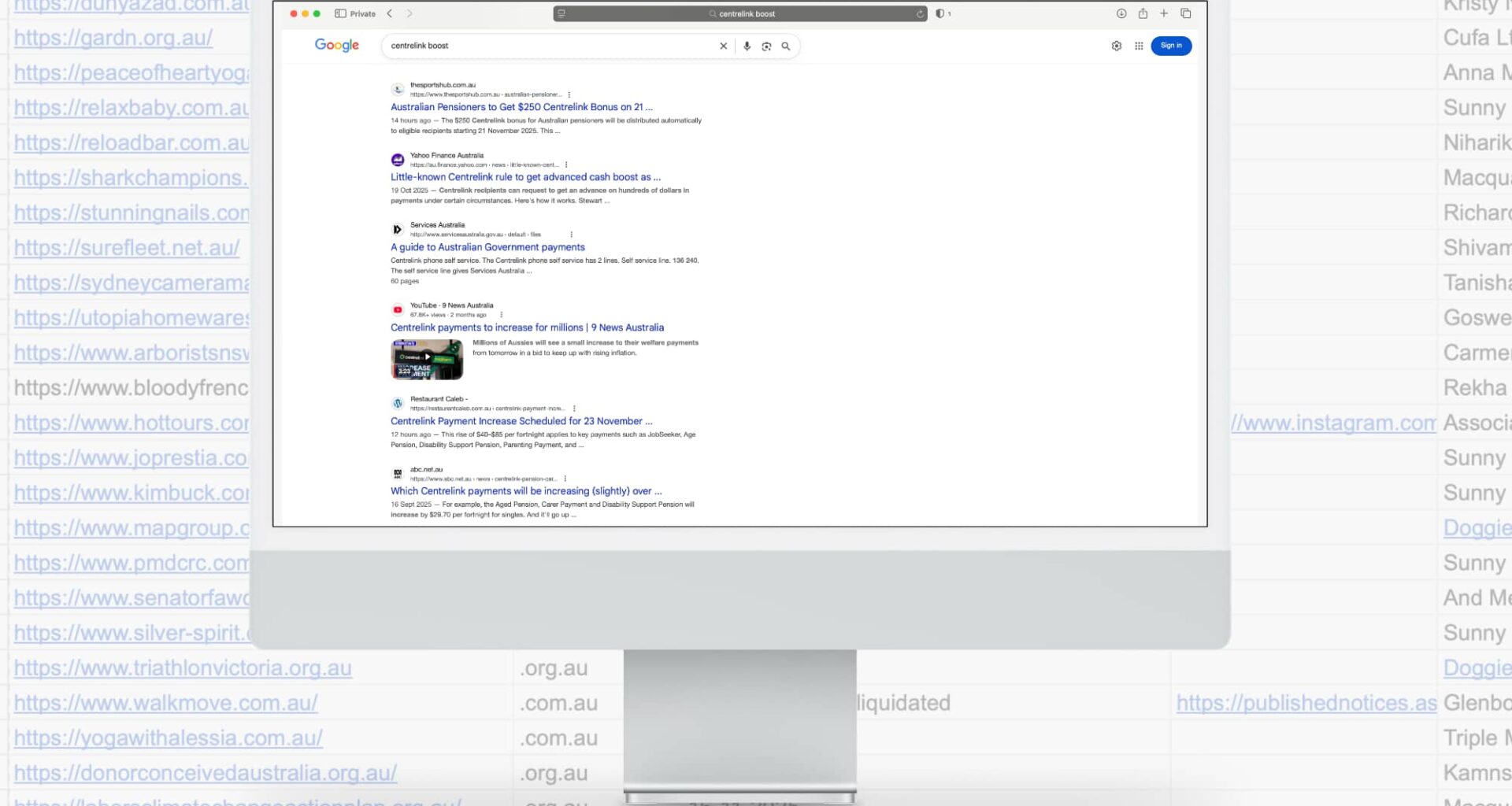The height and width of the screenshot is (806, 1512).
Task: Reload the page from address bar
Action: (x=919, y=13)
